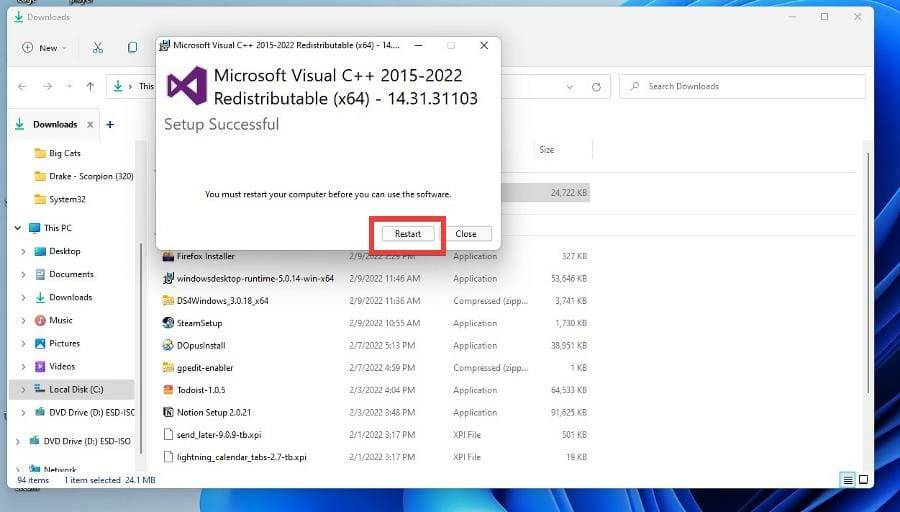Click the Todoist file icon
The height and width of the screenshot is (512, 900).
168,390
